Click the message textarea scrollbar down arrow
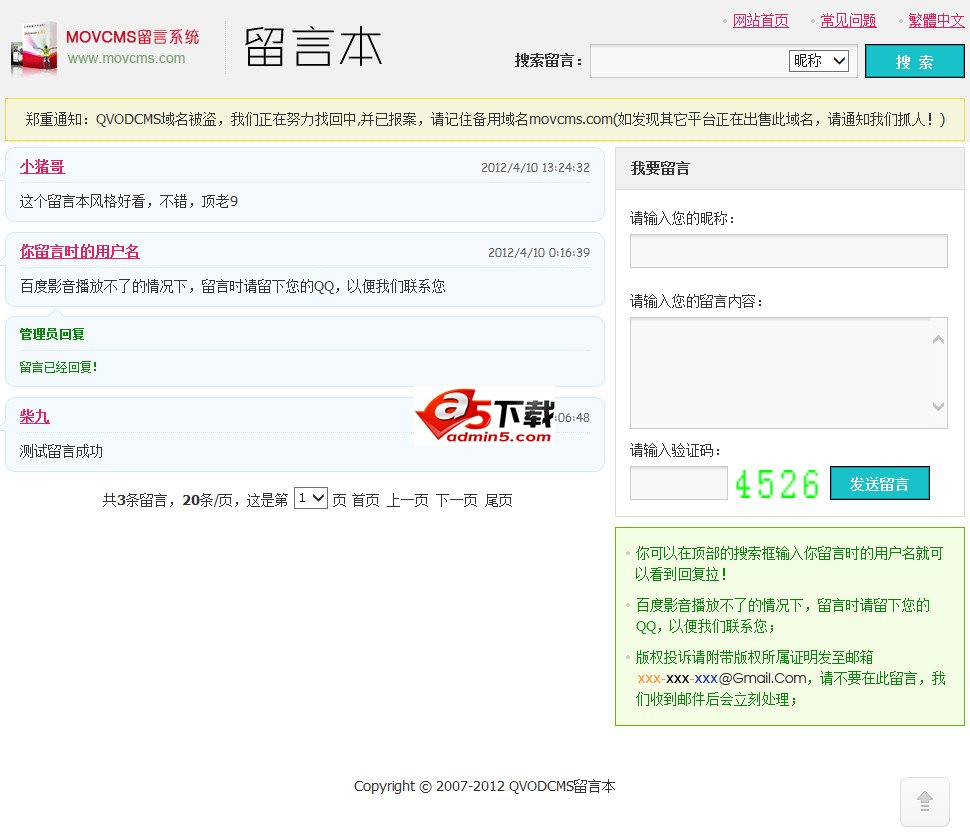Viewport: 970px width, 833px height. pos(938,407)
